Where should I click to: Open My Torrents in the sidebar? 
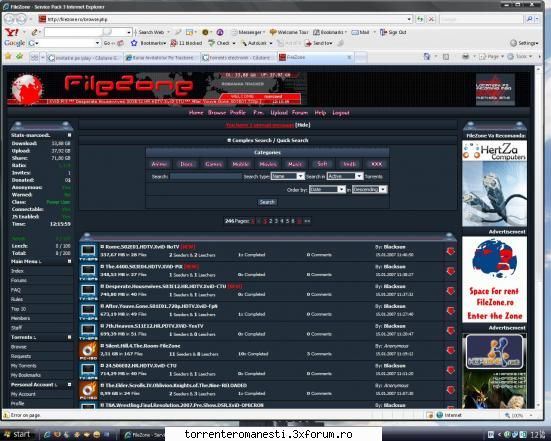click(24, 366)
